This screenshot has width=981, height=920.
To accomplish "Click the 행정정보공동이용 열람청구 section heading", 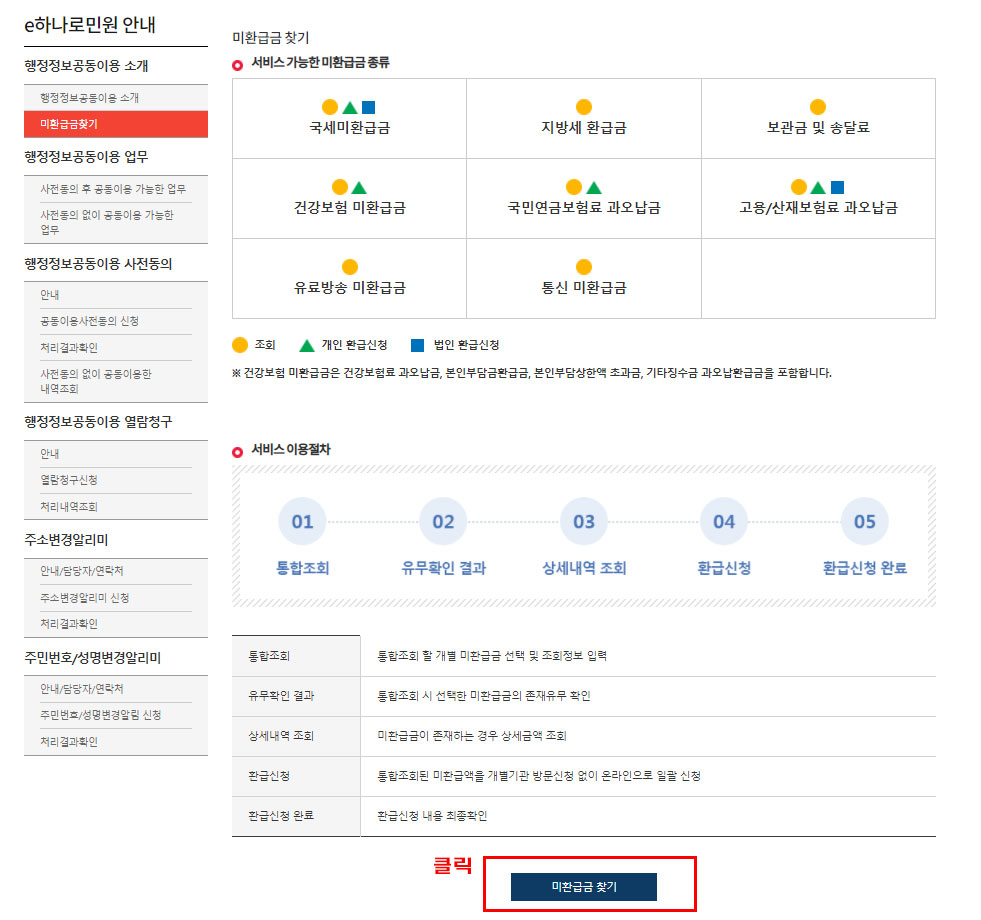I will [98, 422].
